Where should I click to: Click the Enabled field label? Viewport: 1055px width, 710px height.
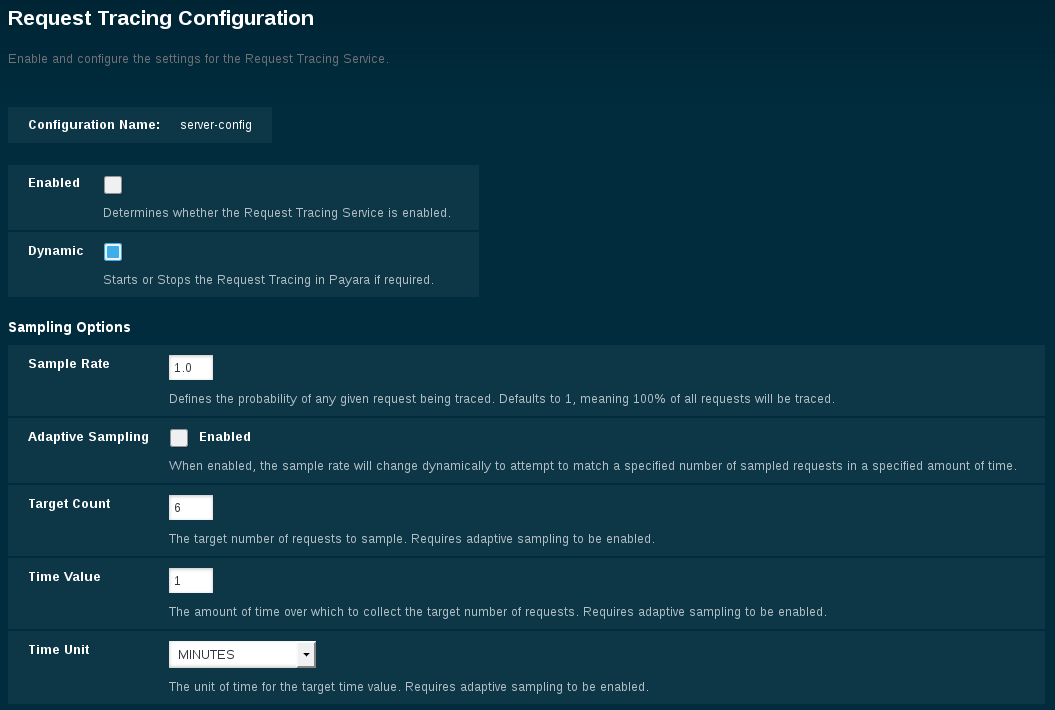tap(53, 183)
